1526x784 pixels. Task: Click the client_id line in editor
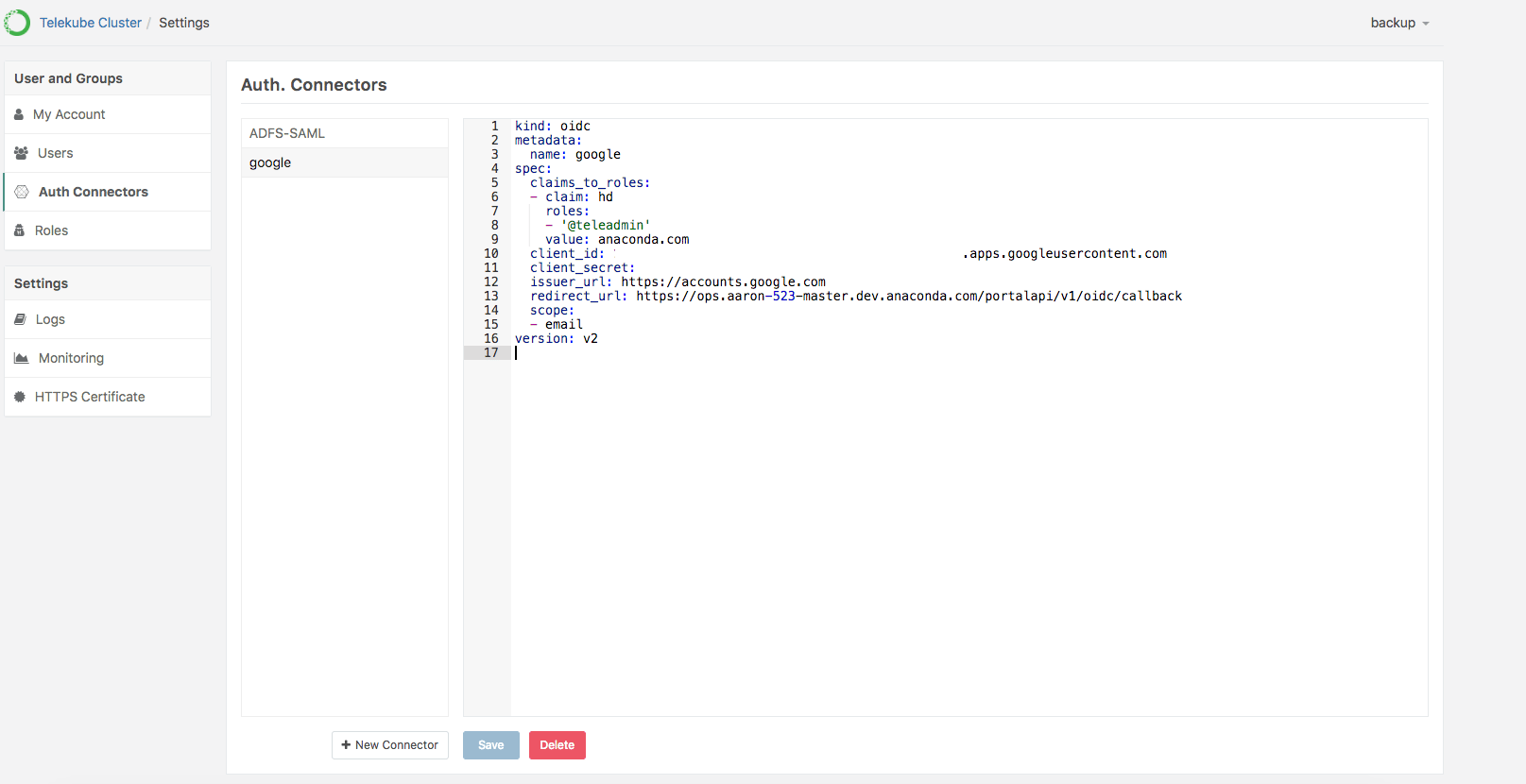tap(849, 253)
